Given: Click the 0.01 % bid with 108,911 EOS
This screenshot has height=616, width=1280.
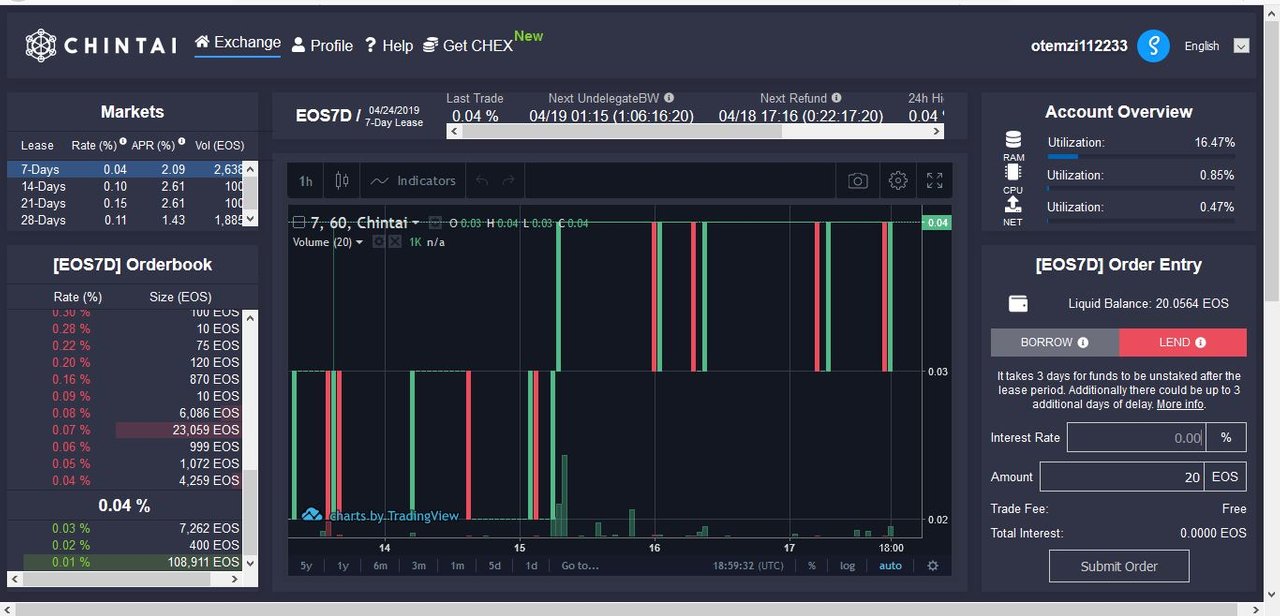Looking at the screenshot, I should pos(126,562).
